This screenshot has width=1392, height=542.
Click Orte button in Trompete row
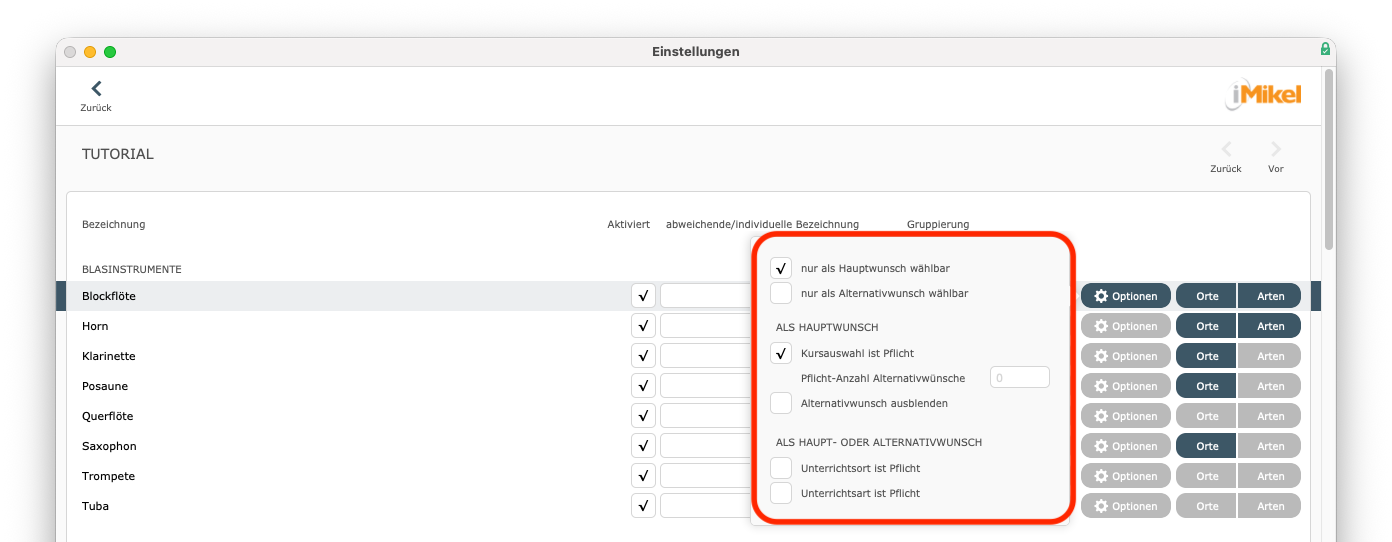(x=1207, y=476)
